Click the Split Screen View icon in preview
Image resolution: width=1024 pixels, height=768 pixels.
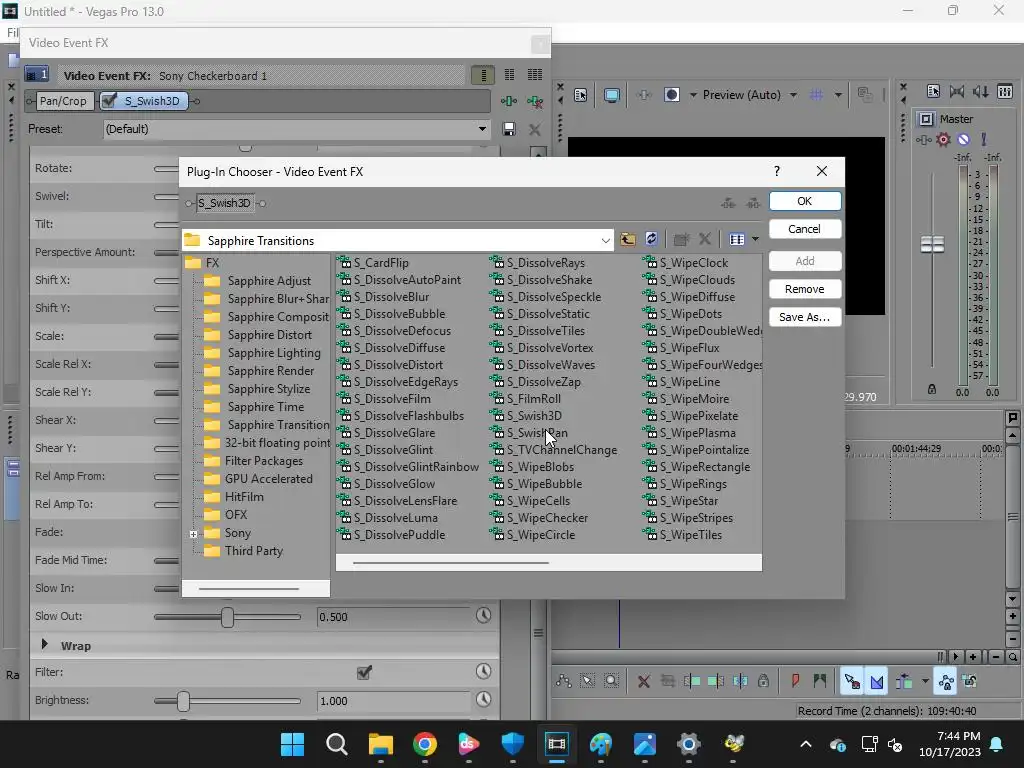pos(671,95)
